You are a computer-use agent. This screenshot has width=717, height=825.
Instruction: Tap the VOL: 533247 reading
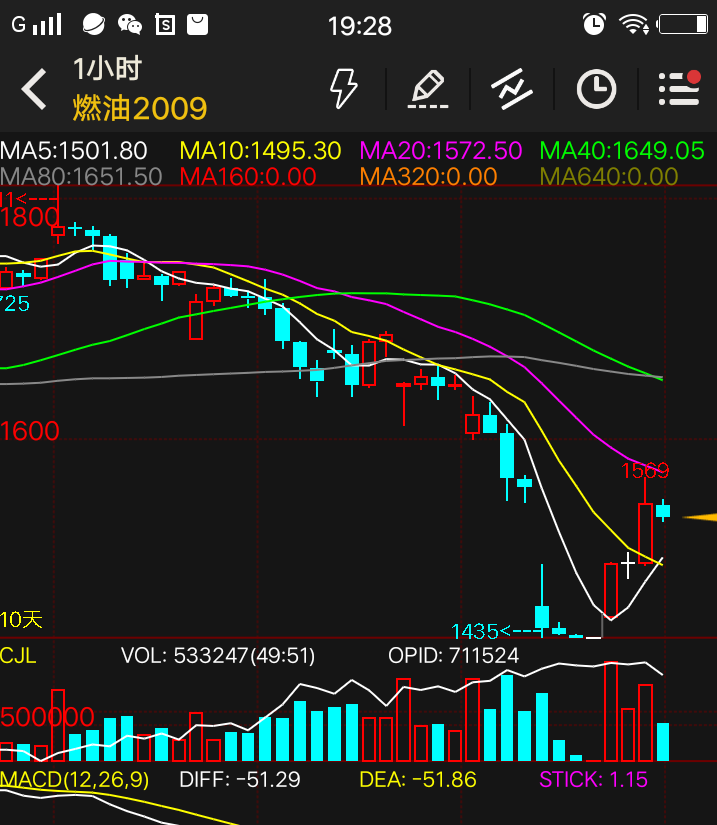(x=218, y=656)
